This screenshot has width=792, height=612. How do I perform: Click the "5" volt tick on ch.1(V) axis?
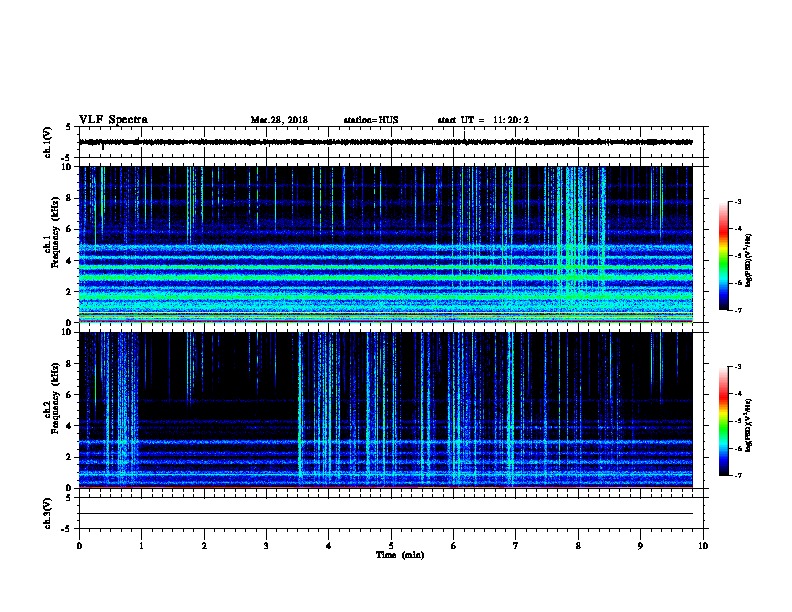[68, 127]
